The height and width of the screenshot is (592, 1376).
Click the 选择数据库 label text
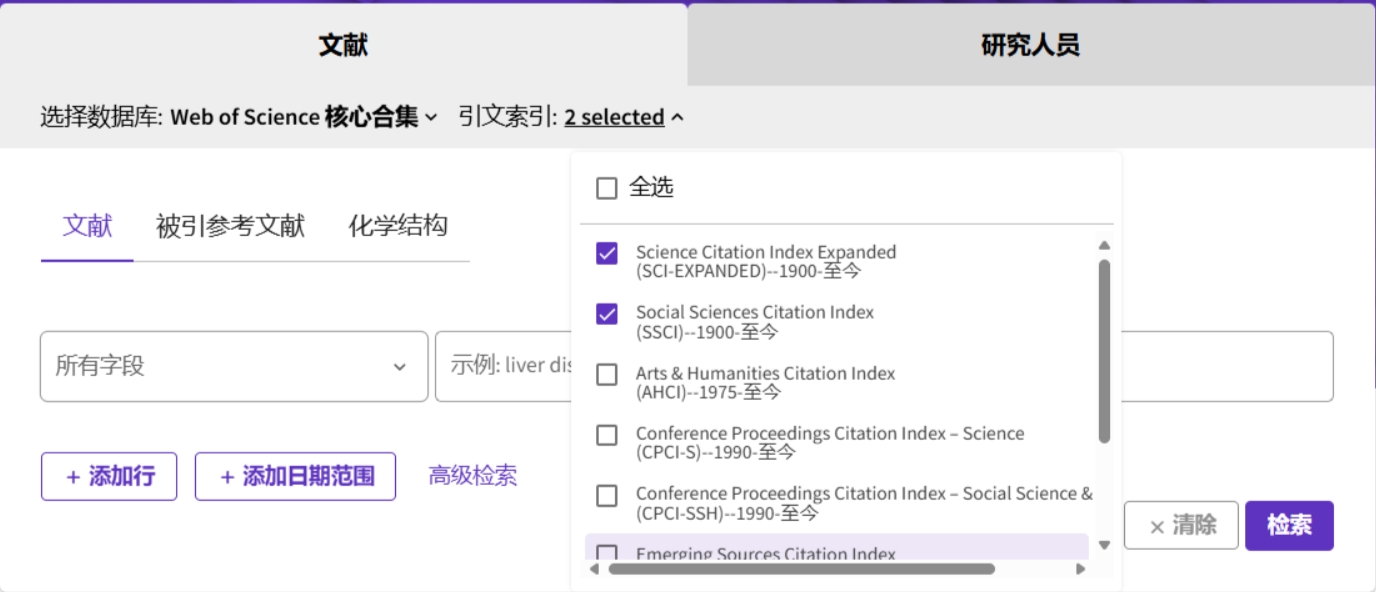click(101, 117)
